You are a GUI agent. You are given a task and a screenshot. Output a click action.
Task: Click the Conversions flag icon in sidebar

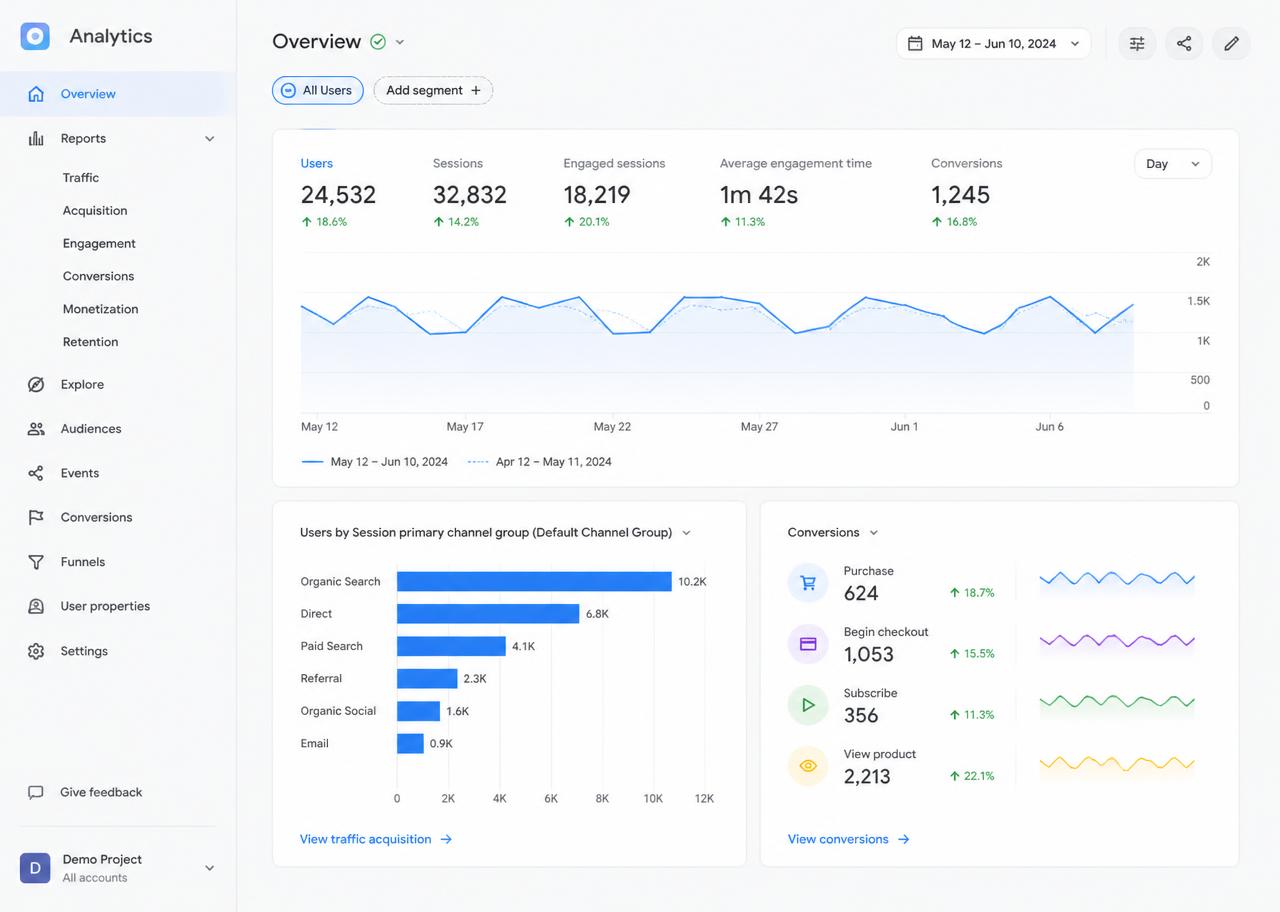[36, 518]
